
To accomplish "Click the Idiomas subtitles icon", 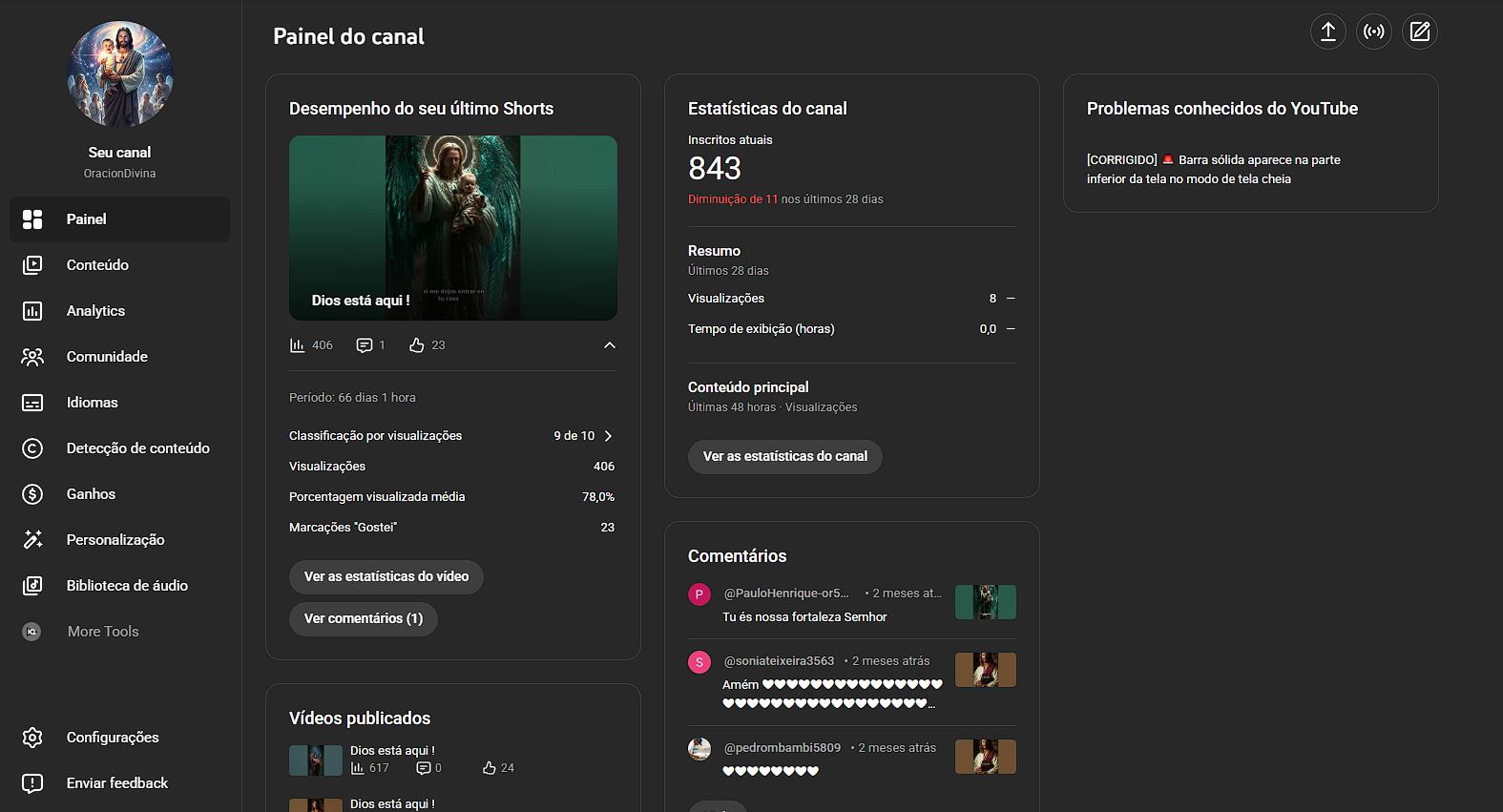I will (32, 403).
